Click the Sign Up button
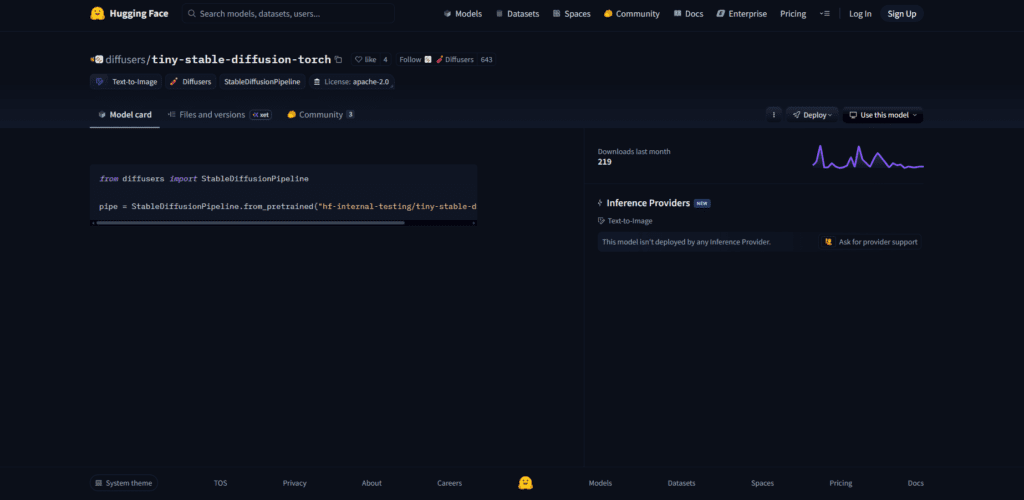The image size is (1024, 500). (x=901, y=14)
